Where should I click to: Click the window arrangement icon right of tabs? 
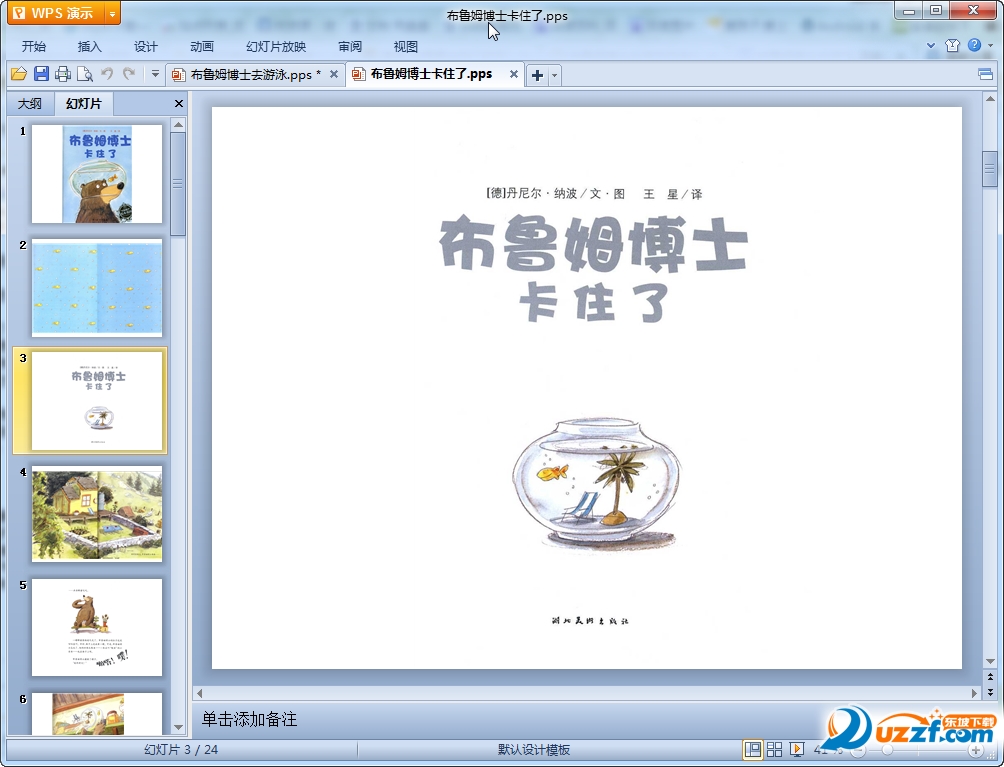point(985,75)
